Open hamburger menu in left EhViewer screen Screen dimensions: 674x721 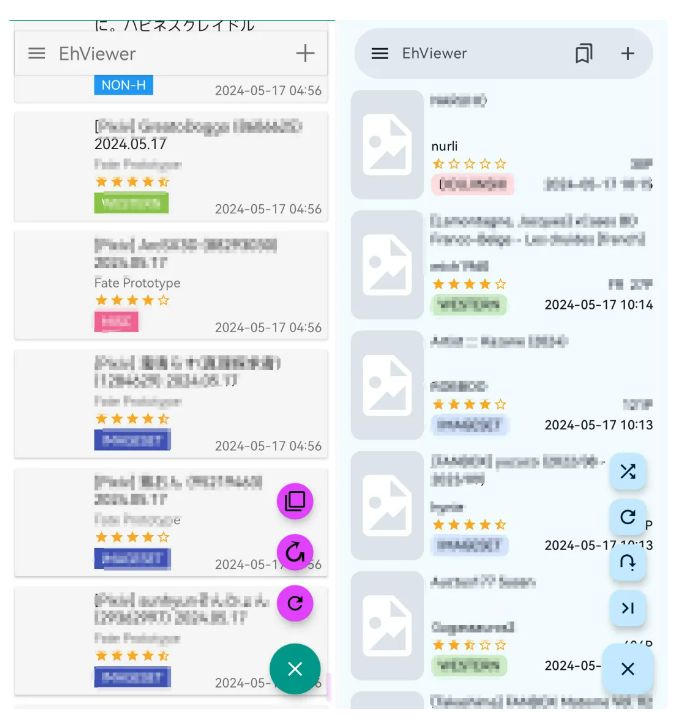pos(37,53)
